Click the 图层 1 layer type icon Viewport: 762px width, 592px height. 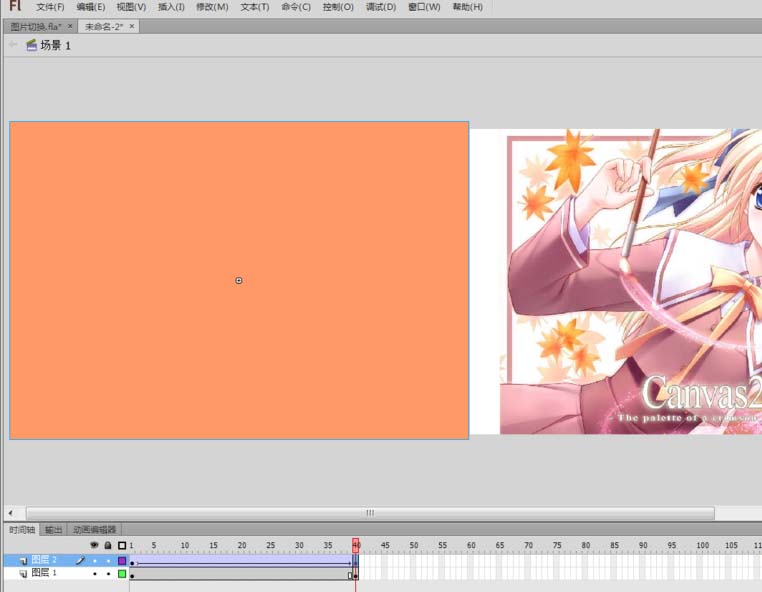tap(23, 574)
